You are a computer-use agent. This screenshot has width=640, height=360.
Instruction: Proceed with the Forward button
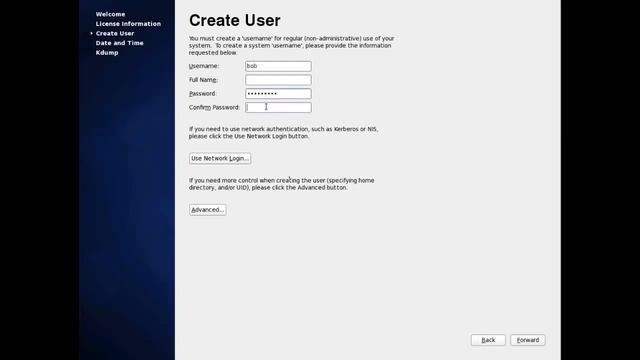[527, 340]
